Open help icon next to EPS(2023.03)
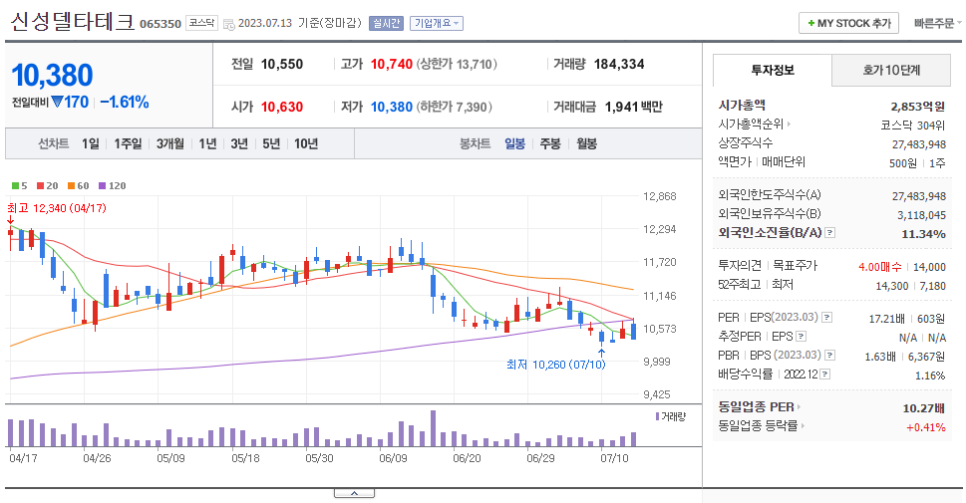The image size is (966, 503). (x=827, y=317)
